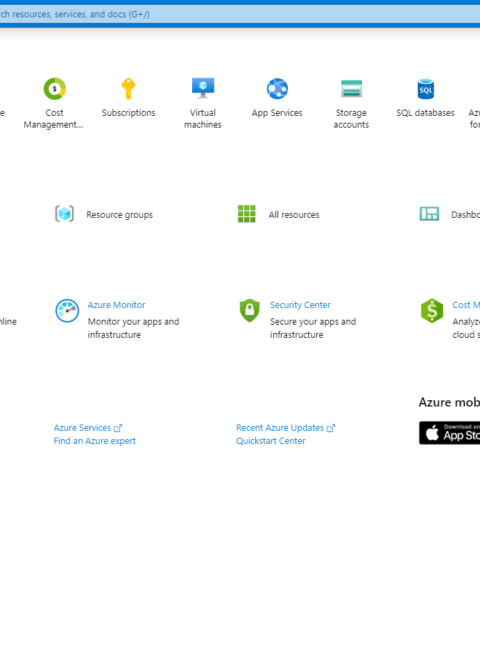
Task: Click the green dollar Cost Management hexagon icon
Action: [x=432, y=310]
